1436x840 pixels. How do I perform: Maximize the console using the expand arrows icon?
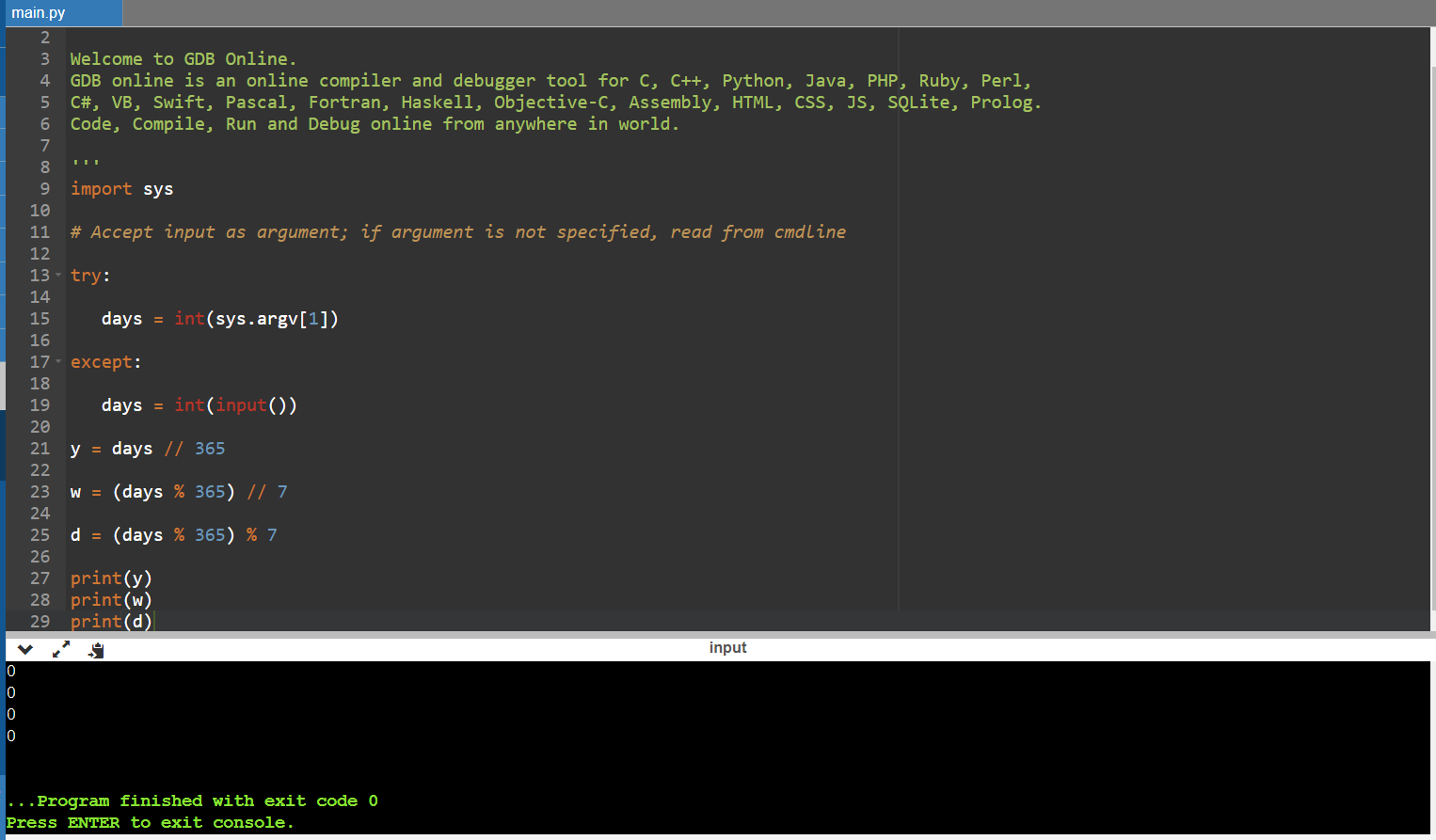[61, 649]
